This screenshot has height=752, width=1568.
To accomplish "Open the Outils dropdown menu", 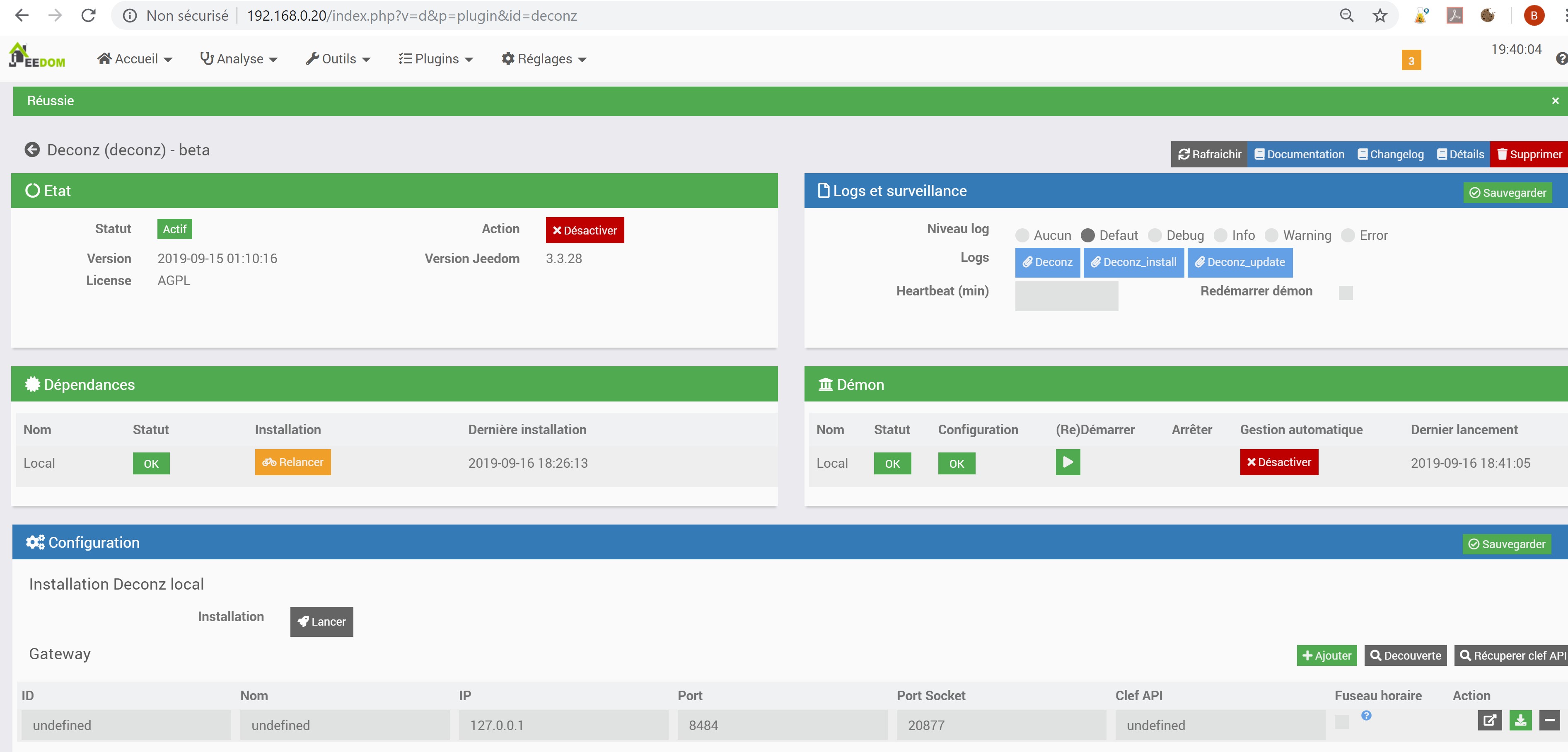I will coord(338,59).
